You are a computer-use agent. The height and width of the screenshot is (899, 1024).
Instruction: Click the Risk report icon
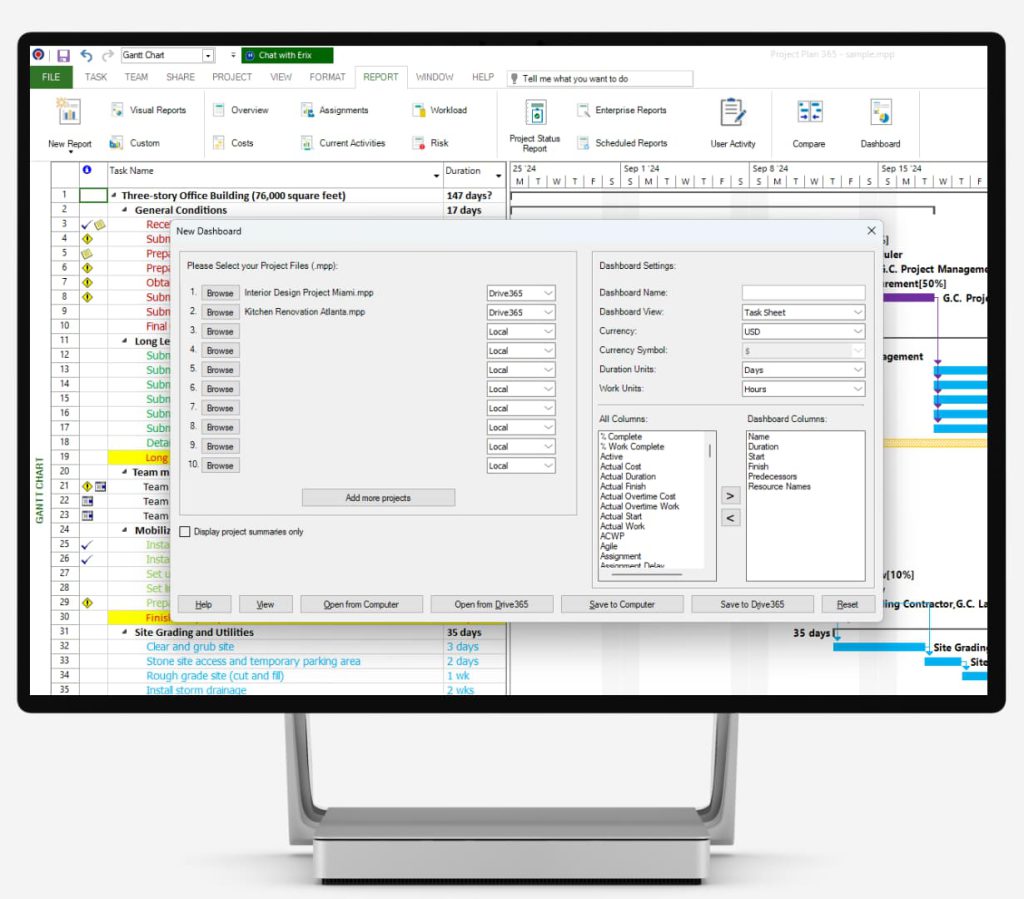[x=430, y=142]
